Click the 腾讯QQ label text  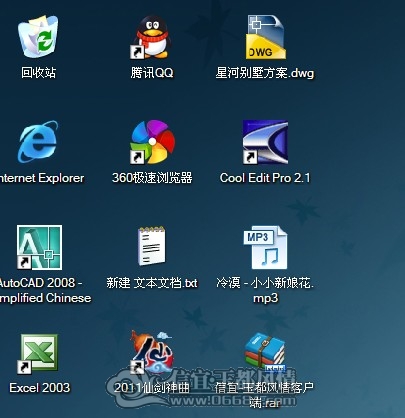152,72
